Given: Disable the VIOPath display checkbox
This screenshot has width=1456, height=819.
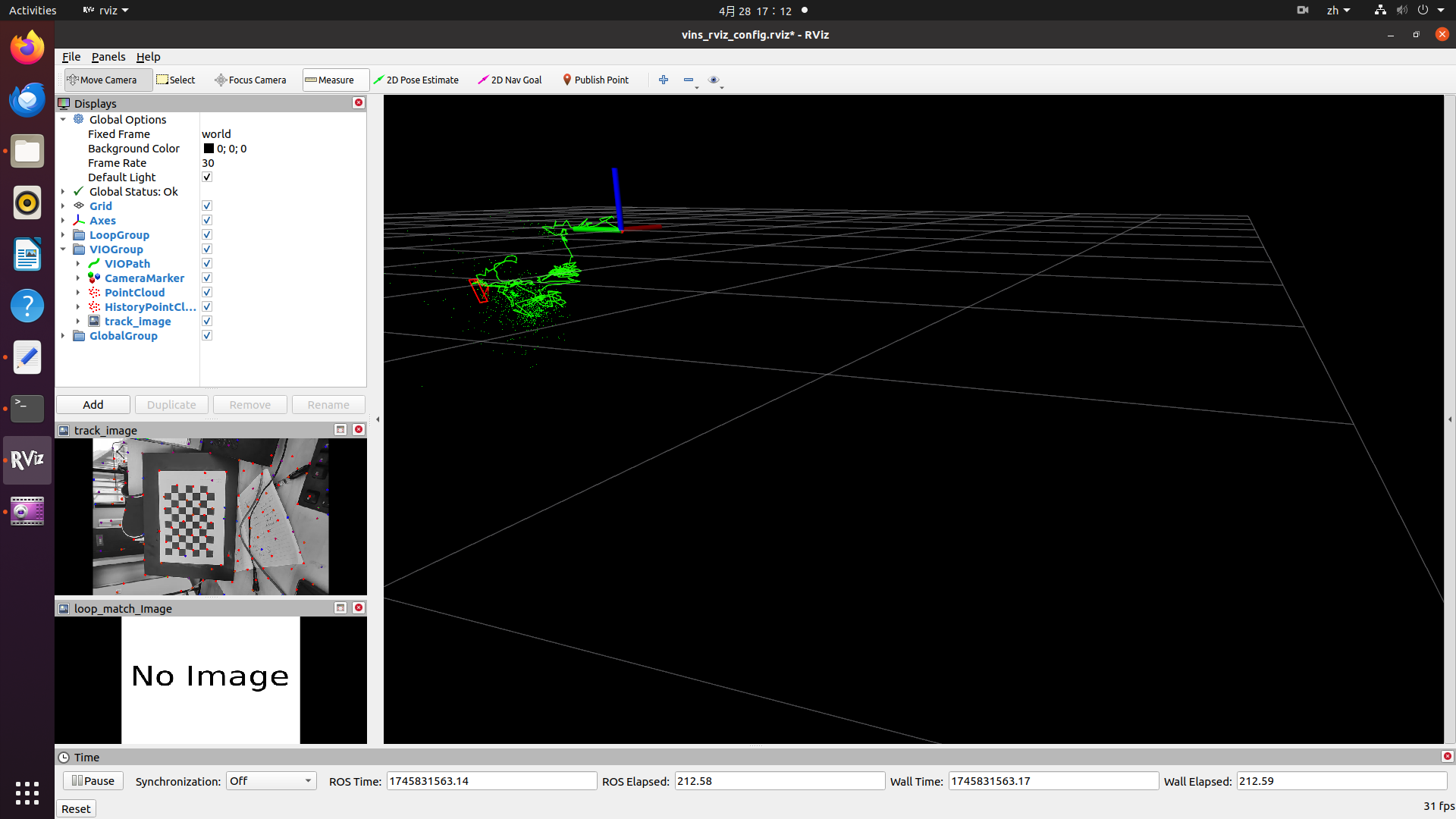Looking at the screenshot, I should [x=207, y=264].
